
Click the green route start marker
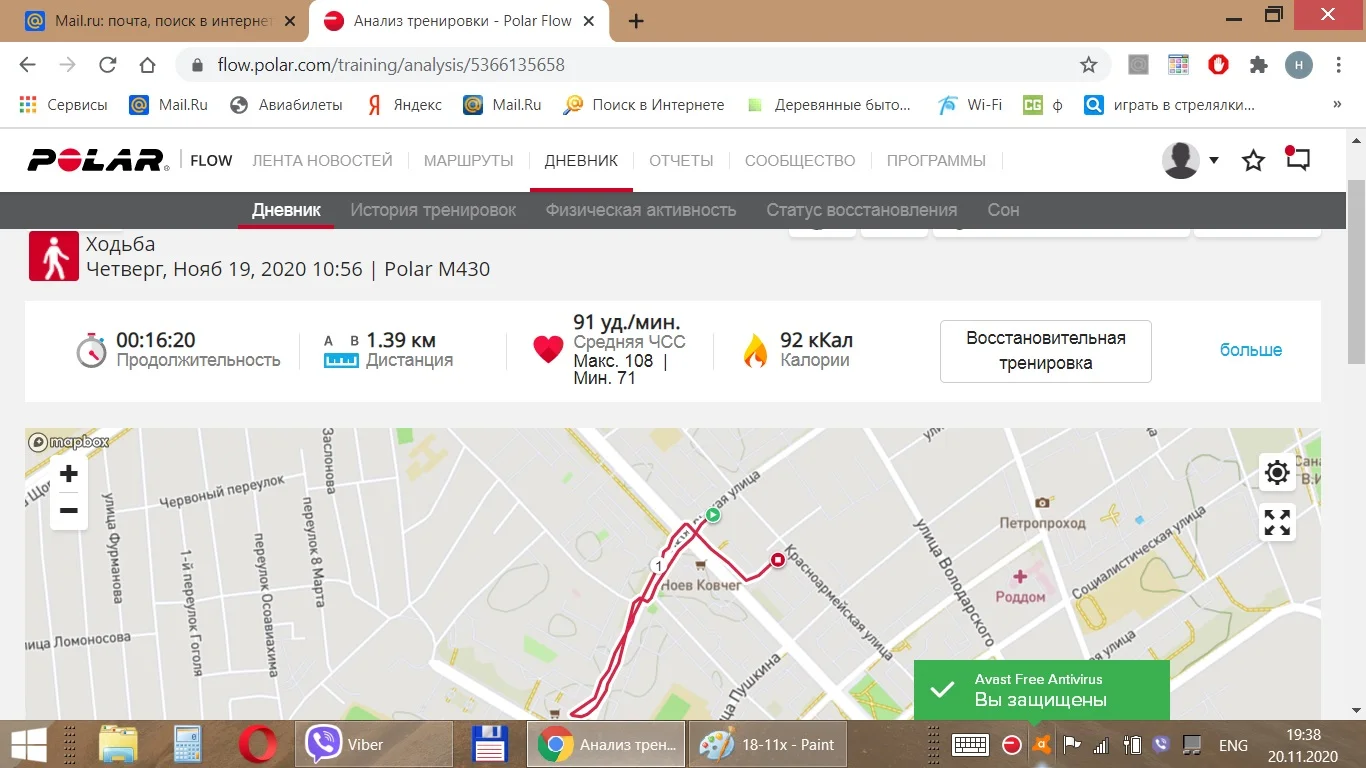[x=713, y=515]
